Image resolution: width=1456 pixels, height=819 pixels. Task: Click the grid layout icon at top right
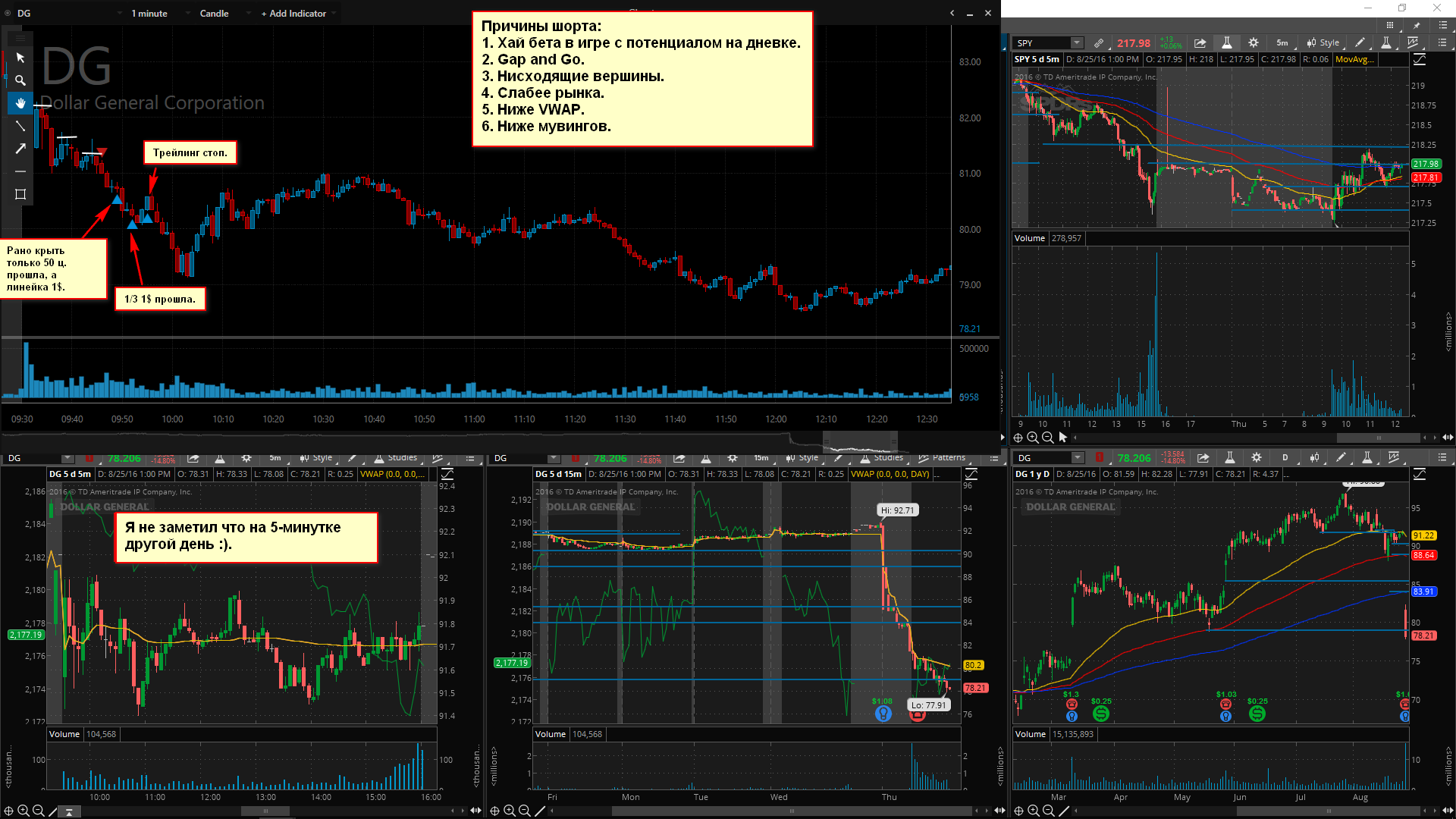pos(1389,25)
